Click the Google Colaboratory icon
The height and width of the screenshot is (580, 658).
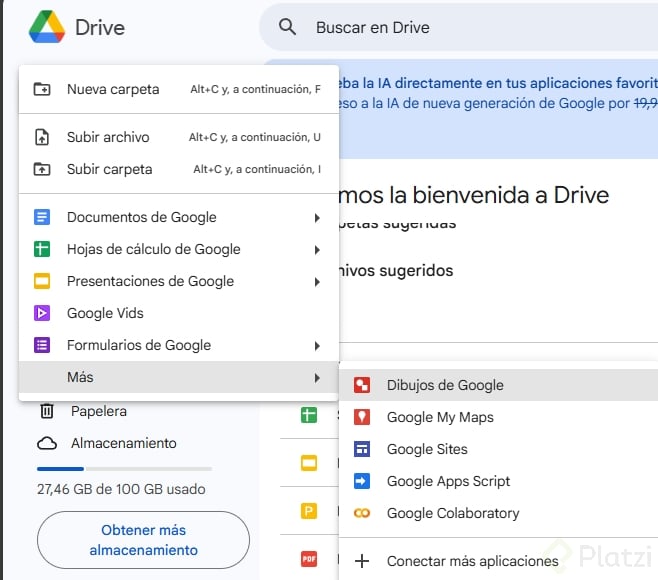(x=363, y=513)
